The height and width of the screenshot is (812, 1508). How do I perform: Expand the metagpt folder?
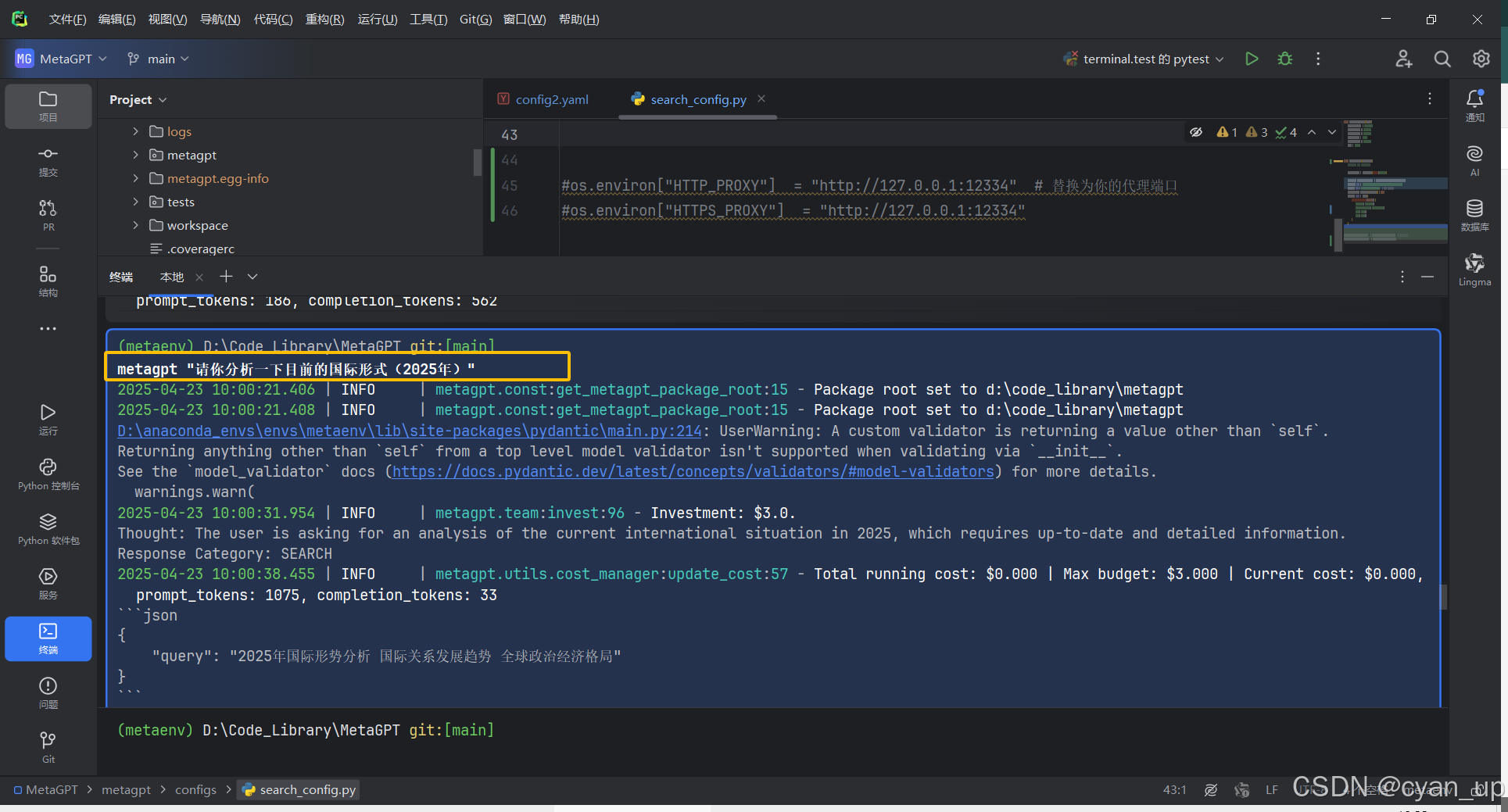coord(135,155)
